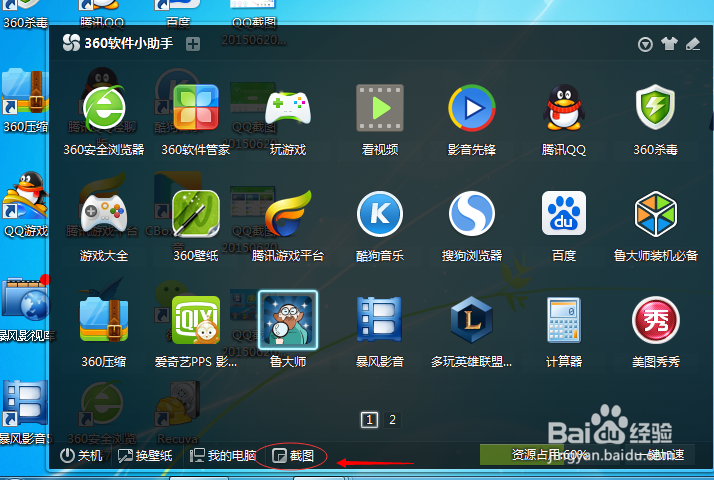The width and height of the screenshot is (714, 480).
Task: Open 腾讯游戏平台
Action: [x=288, y=214]
